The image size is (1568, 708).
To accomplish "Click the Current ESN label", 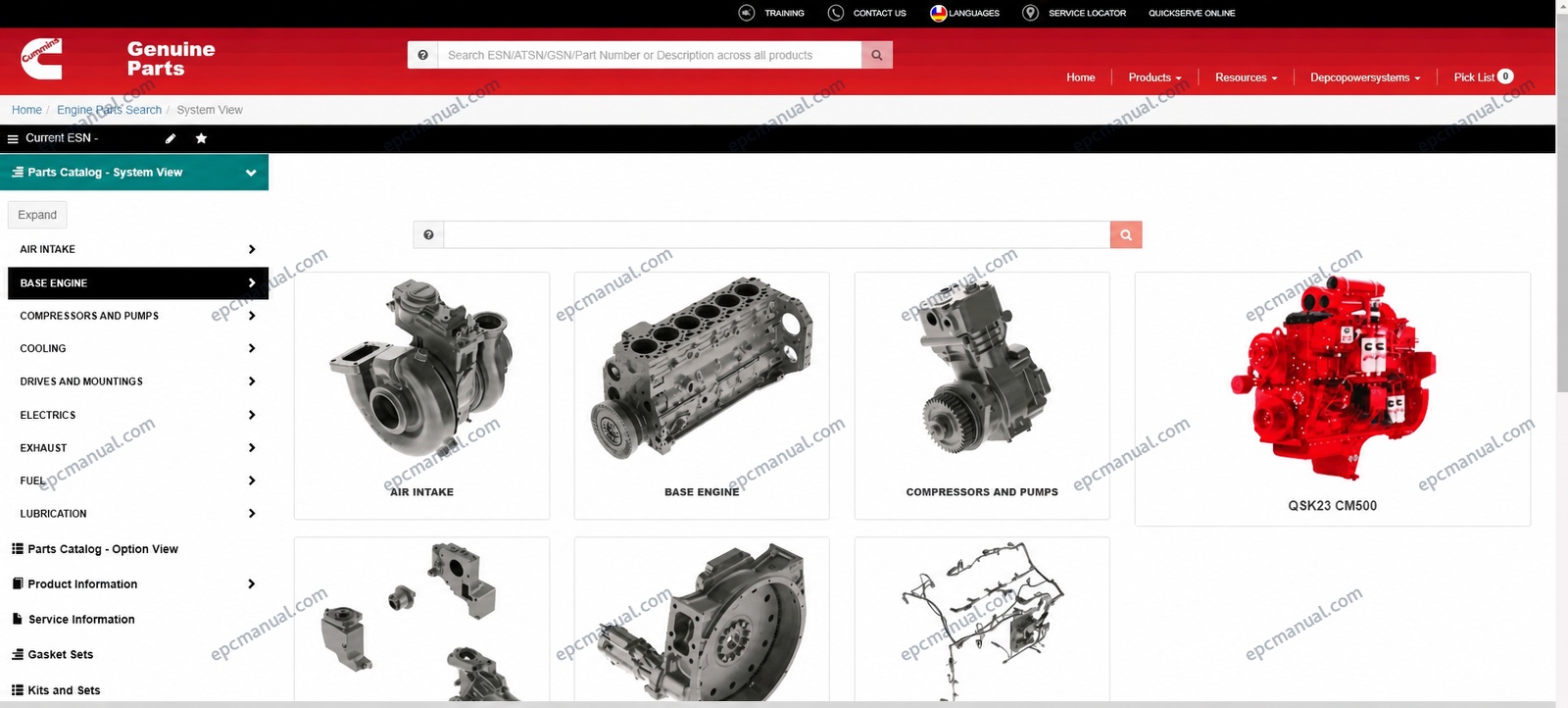I will click(x=61, y=138).
